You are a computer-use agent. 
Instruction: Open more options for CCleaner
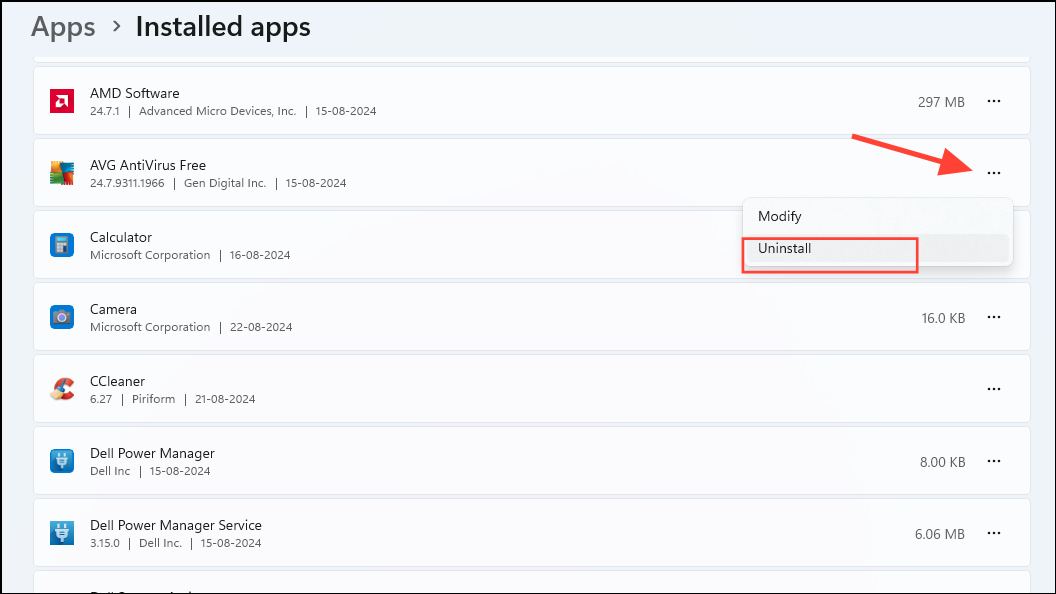[993, 389]
